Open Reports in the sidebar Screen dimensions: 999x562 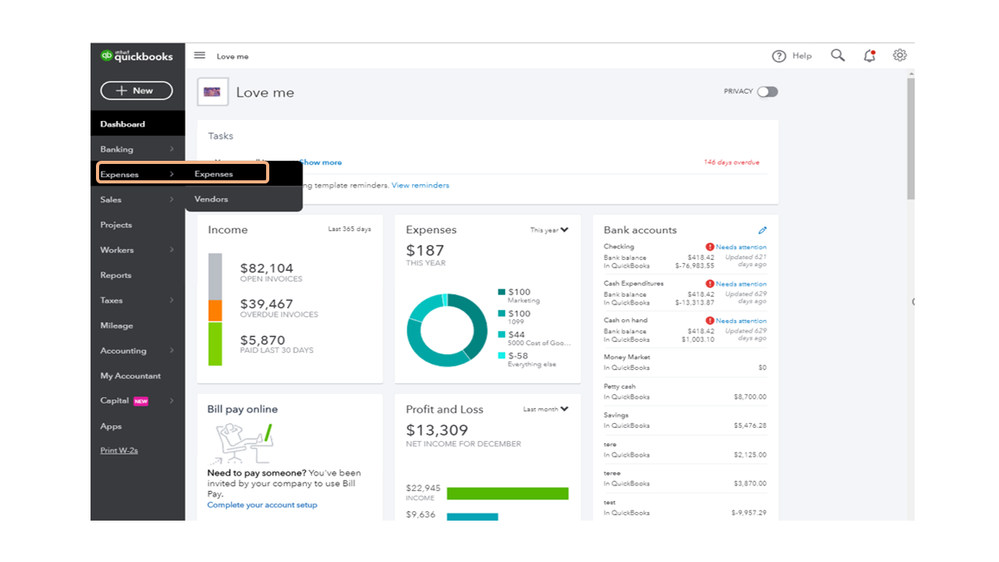click(x=115, y=275)
